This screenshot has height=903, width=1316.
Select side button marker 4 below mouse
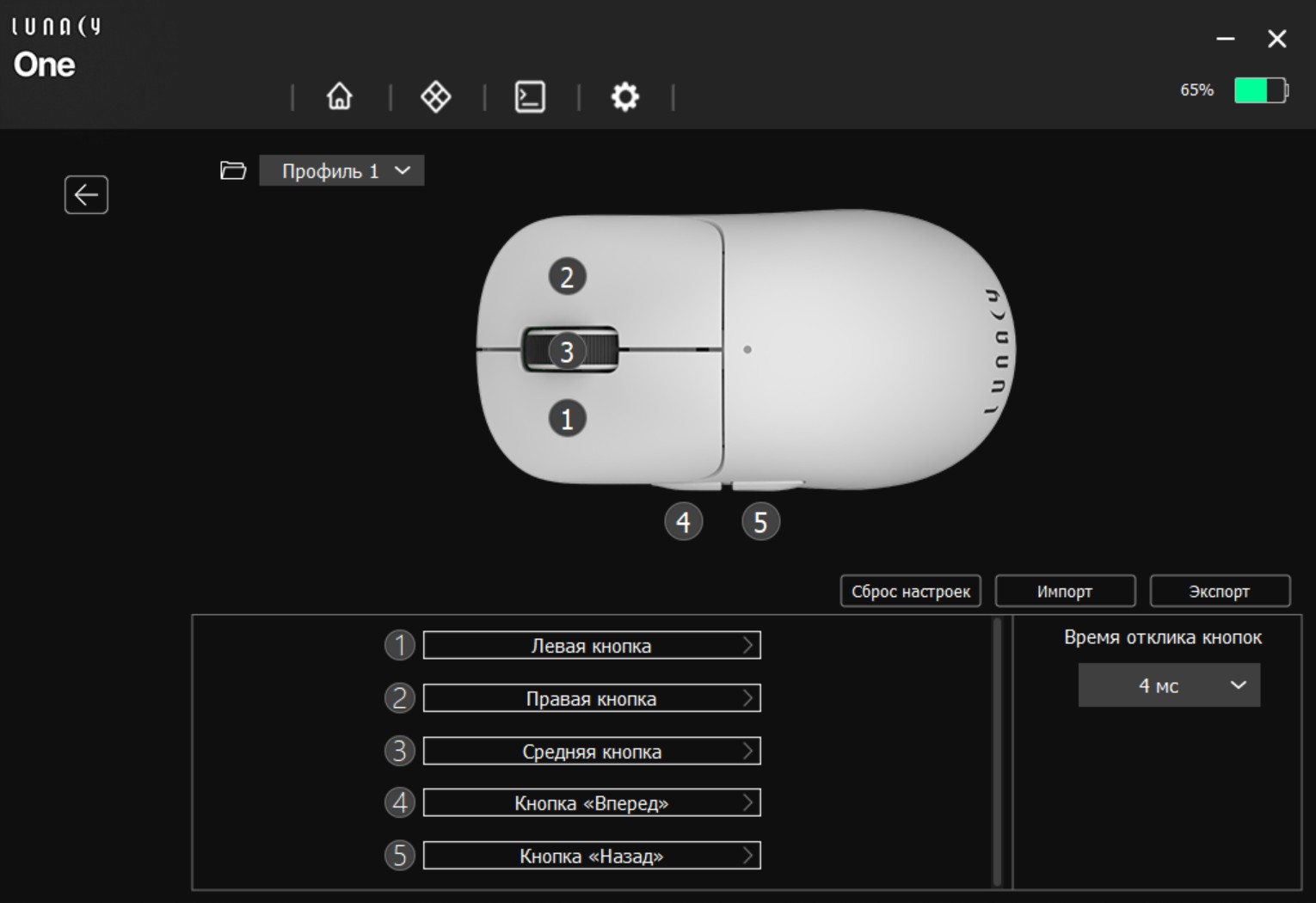pyautogui.click(x=684, y=522)
